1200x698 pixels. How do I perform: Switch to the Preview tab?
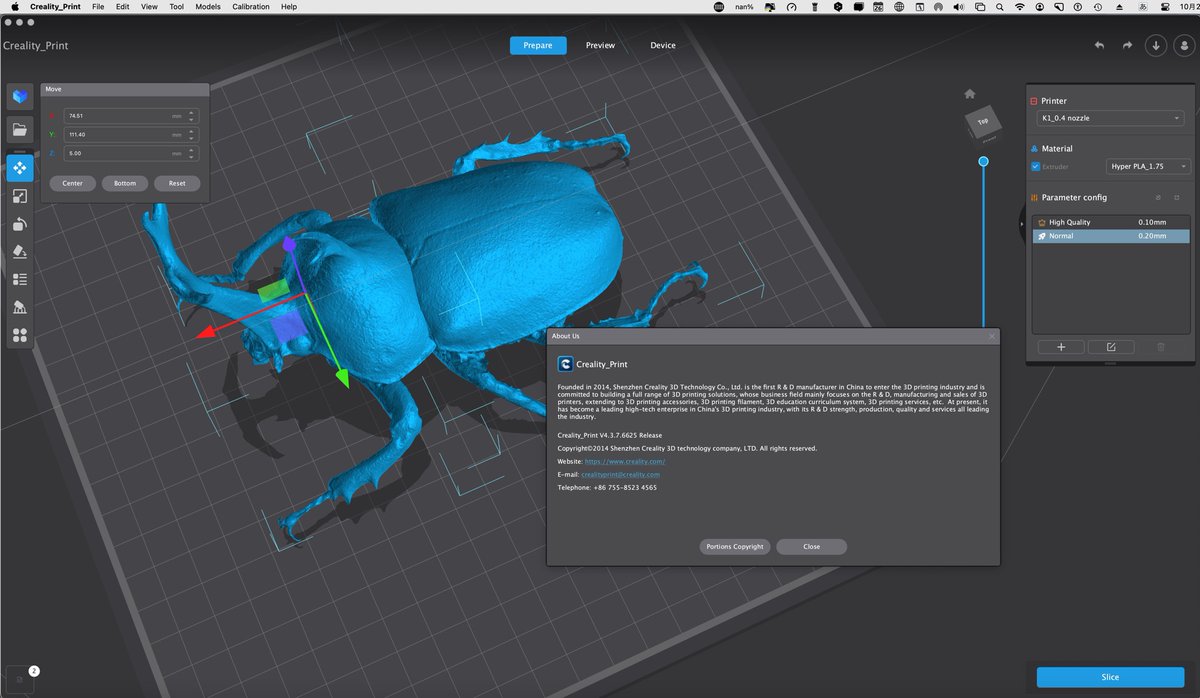tap(600, 45)
